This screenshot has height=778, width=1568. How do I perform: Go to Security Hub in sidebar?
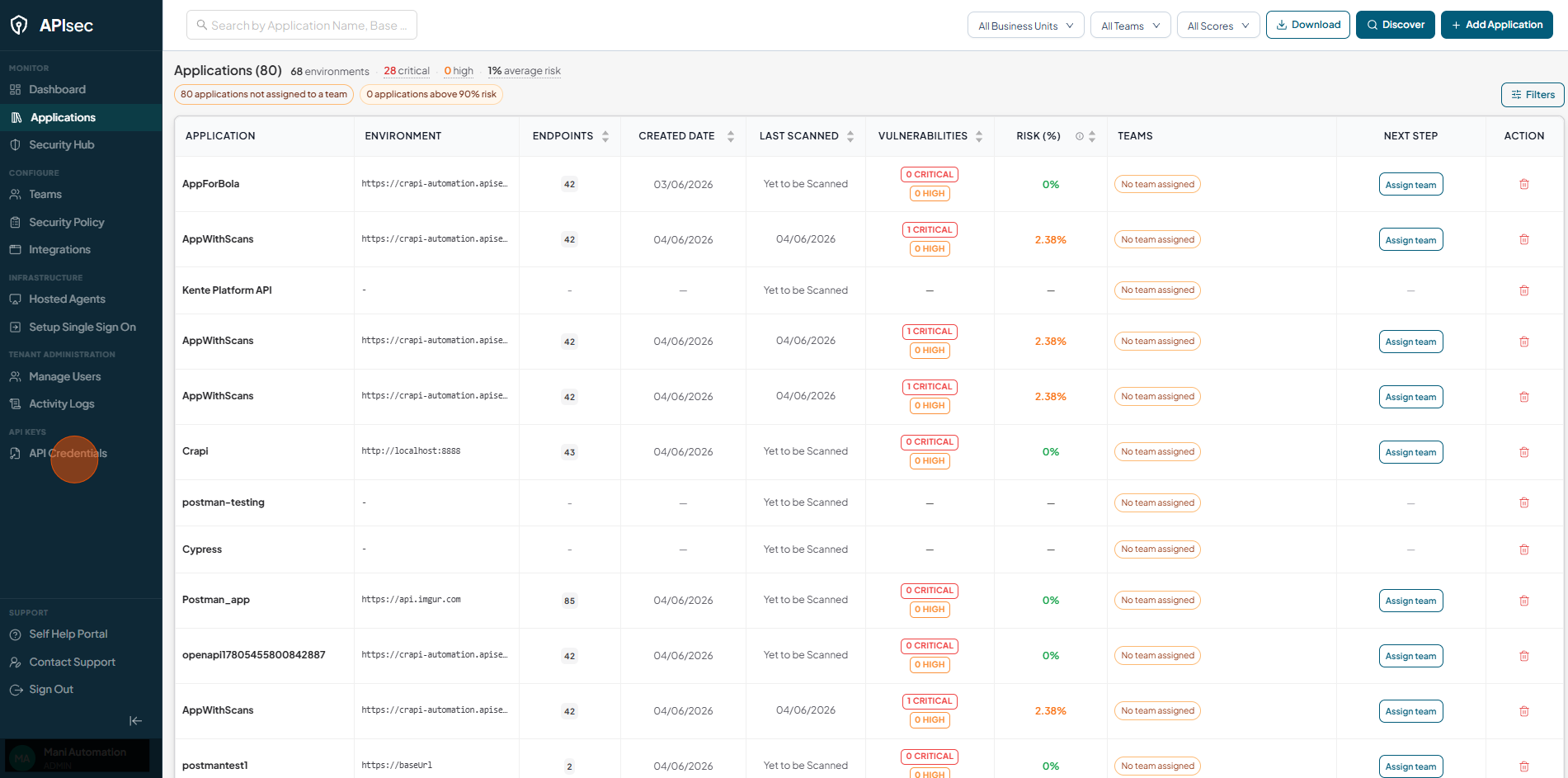[62, 145]
